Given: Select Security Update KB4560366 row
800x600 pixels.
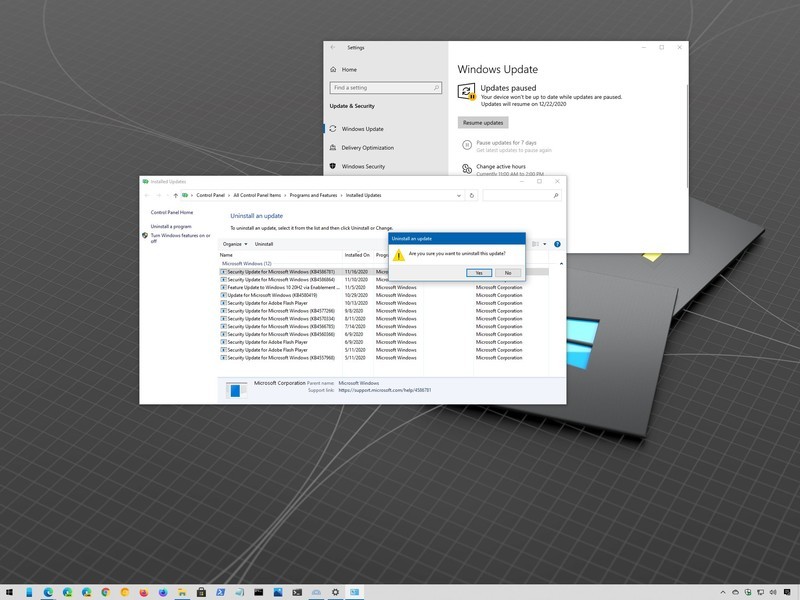Looking at the screenshot, I should click(384, 334).
